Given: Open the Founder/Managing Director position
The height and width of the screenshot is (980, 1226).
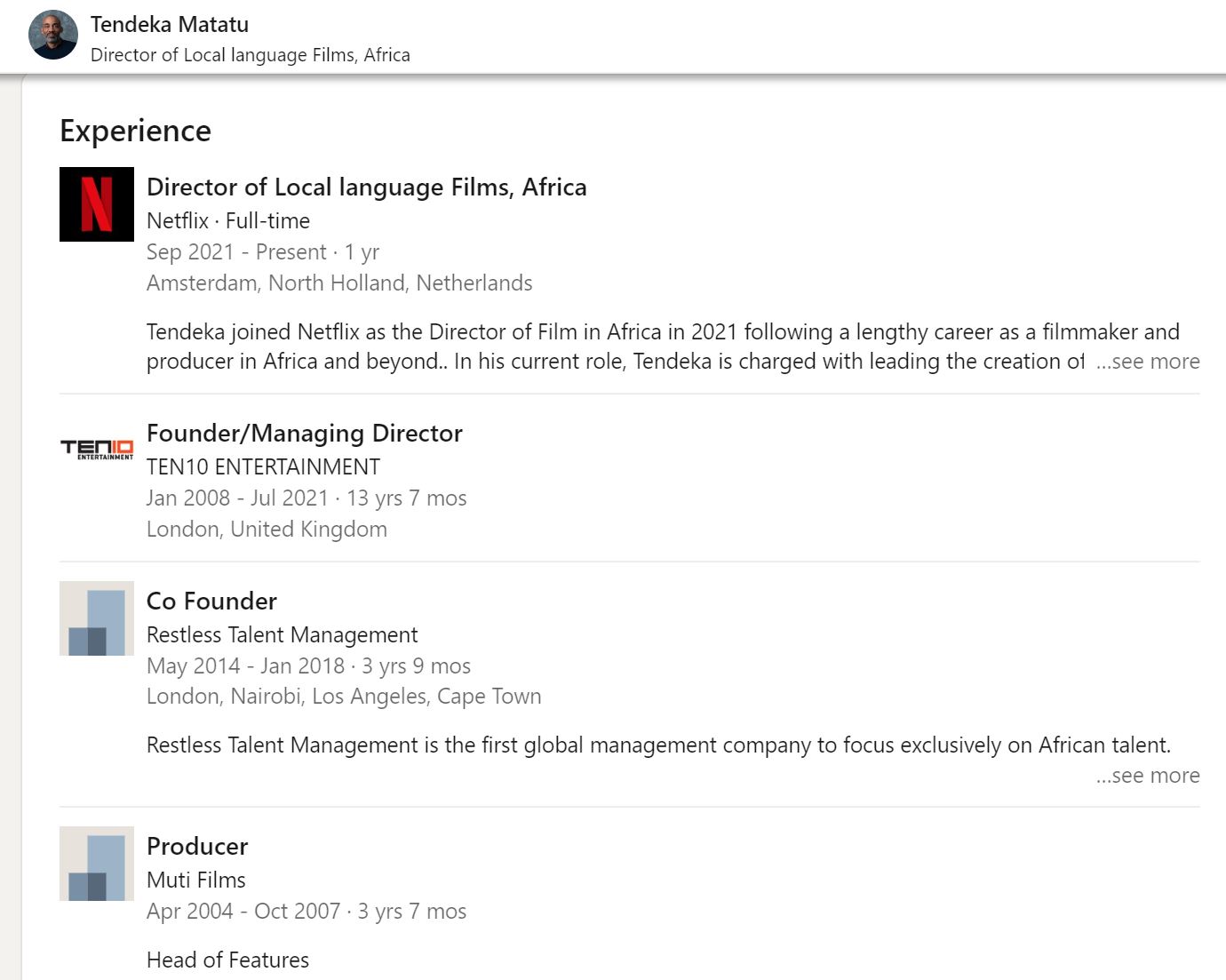Looking at the screenshot, I should pyautogui.click(x=305, y=434).
